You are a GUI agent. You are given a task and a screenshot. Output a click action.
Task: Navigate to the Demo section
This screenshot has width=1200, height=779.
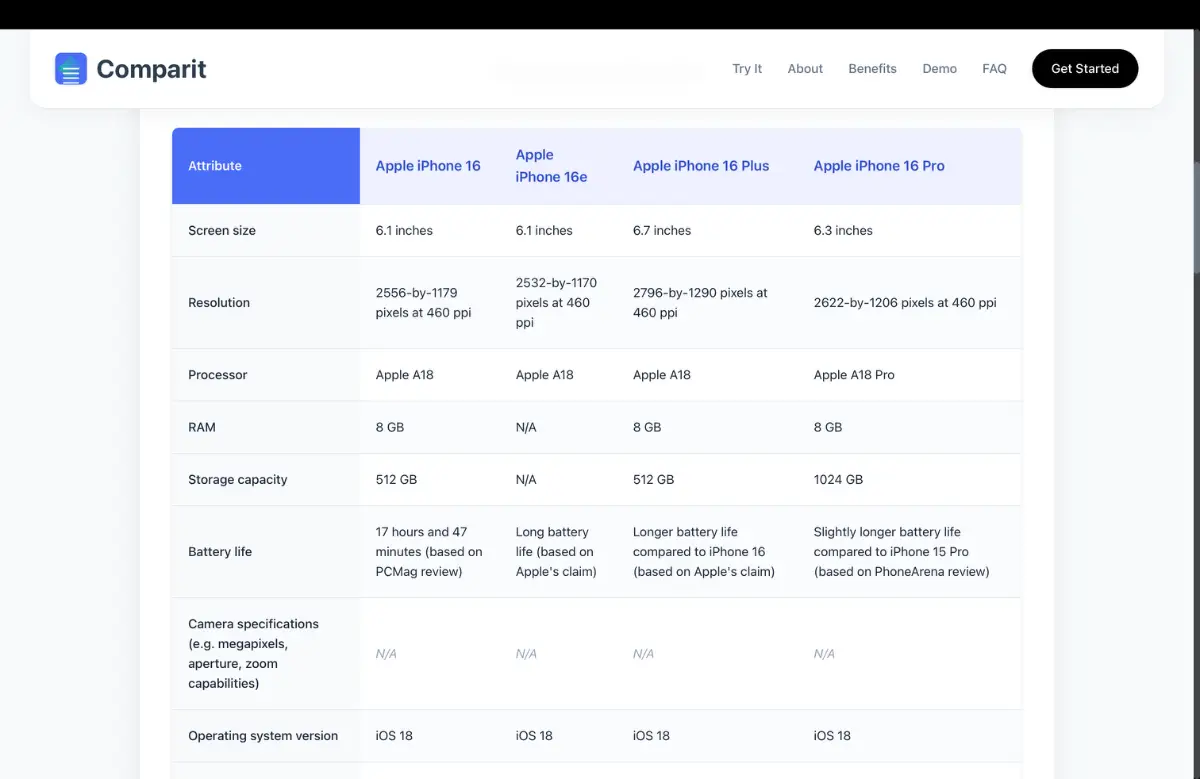(939, 69)
